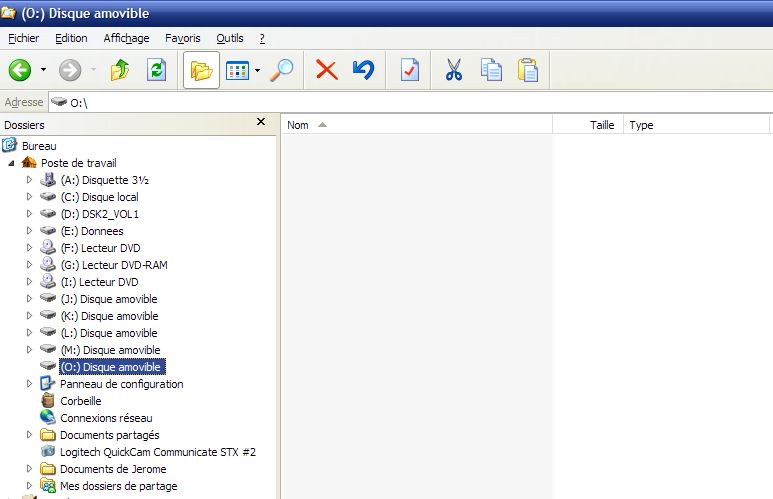The image size is (773, 499).
Task: Select (I:) Lecteur DVD in the tree
Action: (99, 282)
